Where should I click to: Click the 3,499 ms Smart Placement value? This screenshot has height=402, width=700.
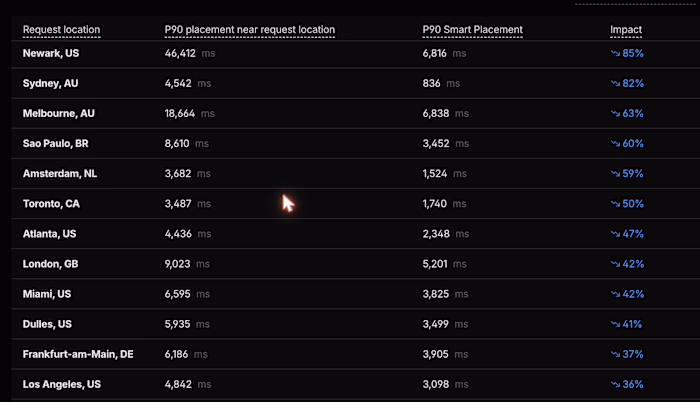pos(445,324)
